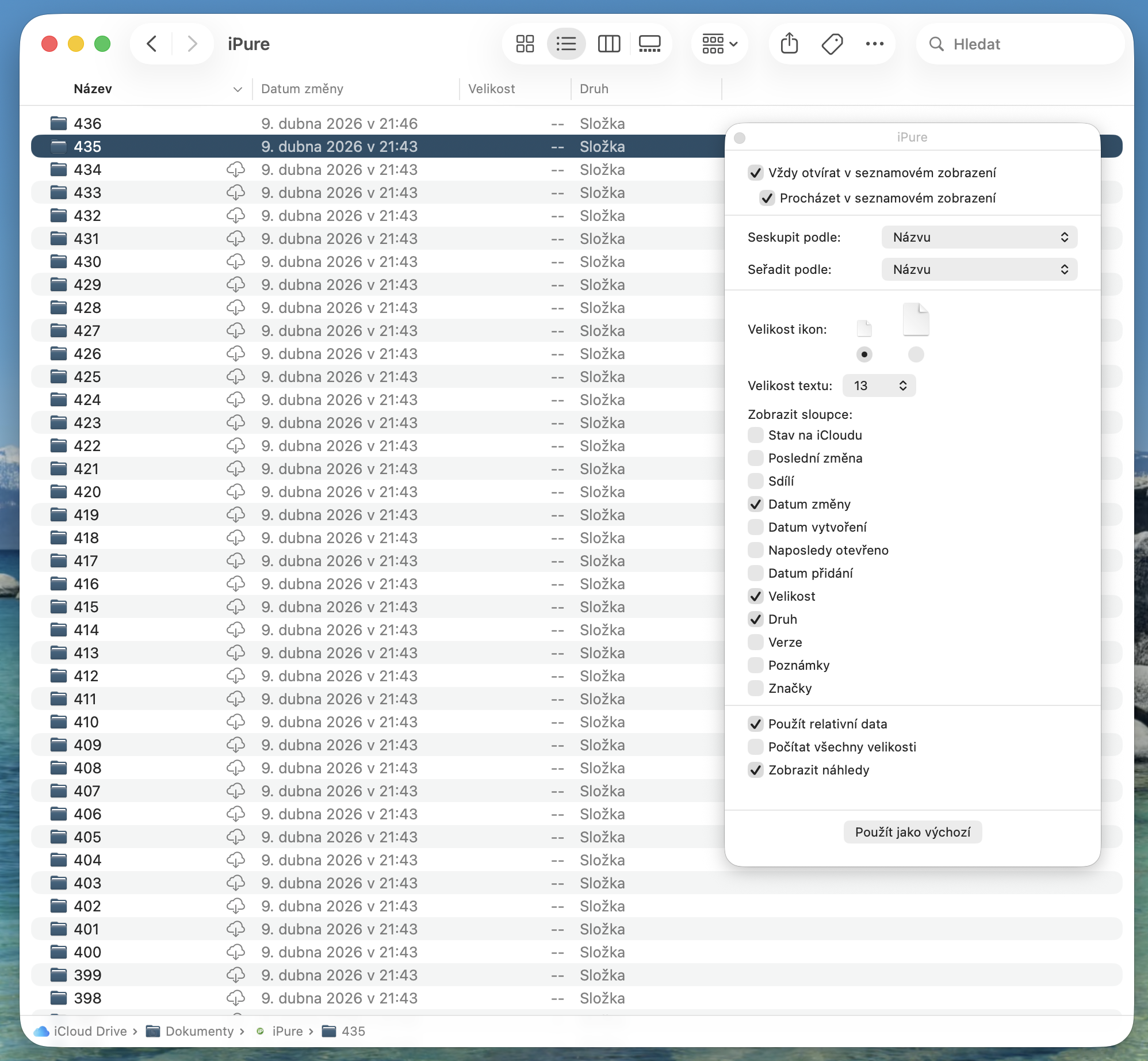Open the Seskupit podle dropdown
Image resolution: width=1148 pixels, height=1061 pixels.
pos(979,237)
